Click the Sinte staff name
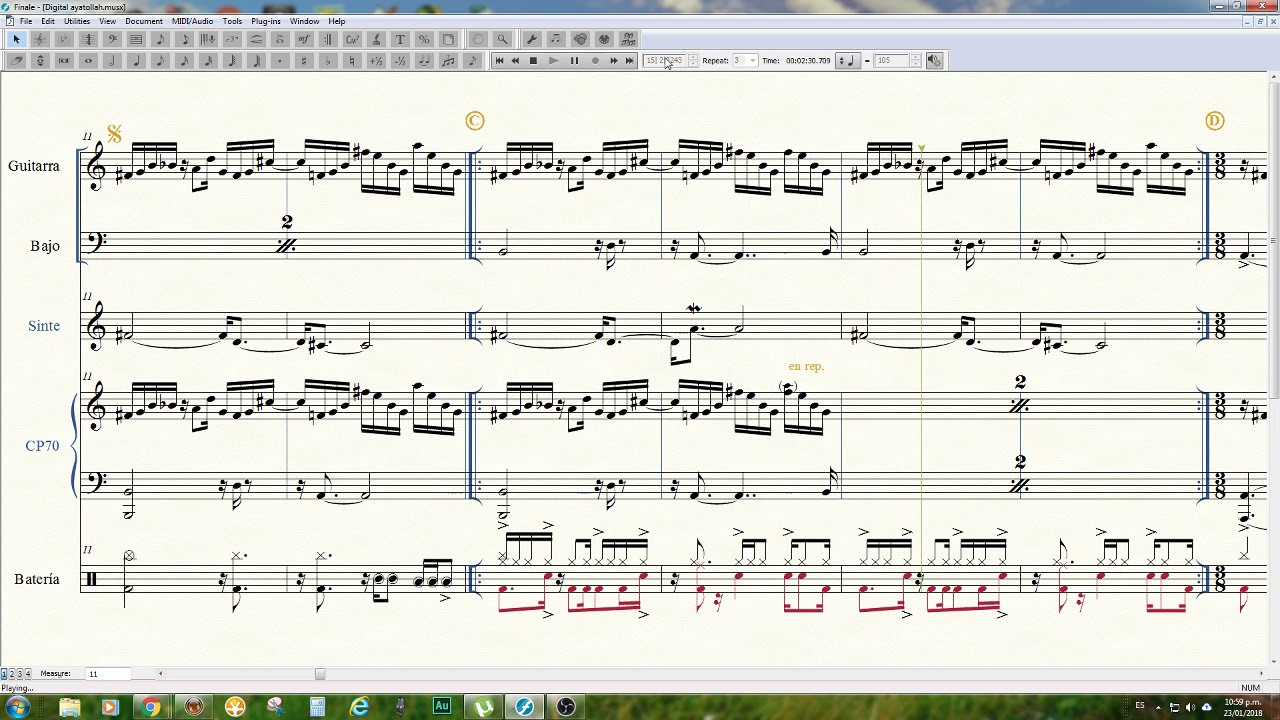Screen dimensions: 1280x720 (44, 326)
